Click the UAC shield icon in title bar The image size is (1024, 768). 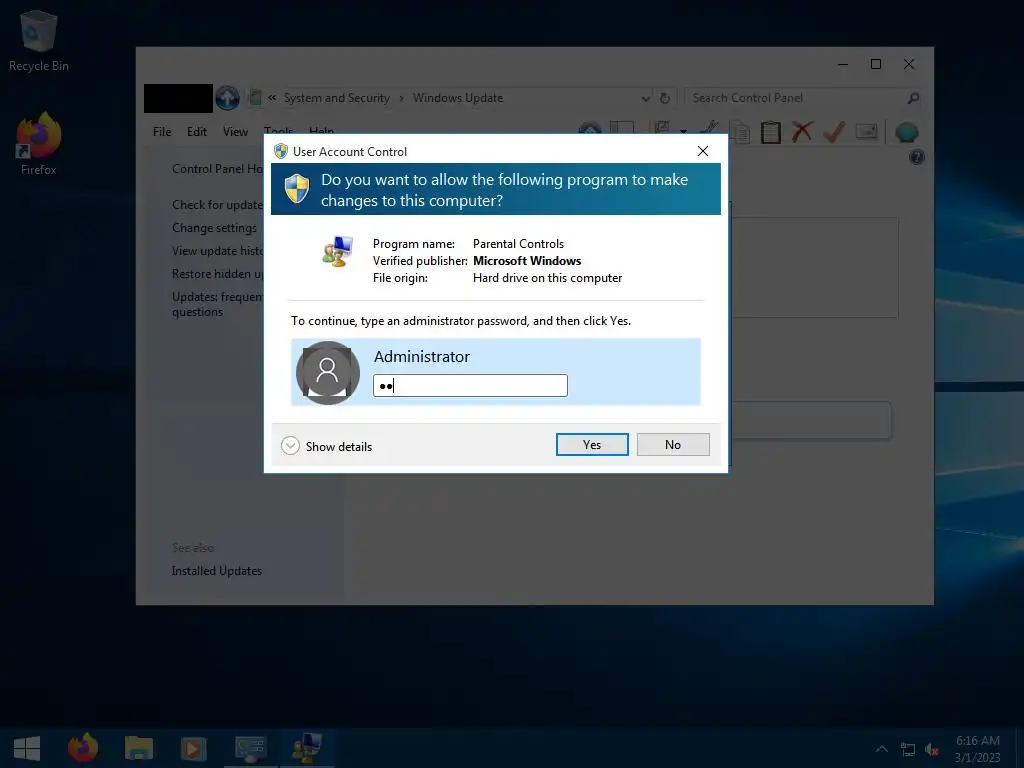[x=281, y=152]
